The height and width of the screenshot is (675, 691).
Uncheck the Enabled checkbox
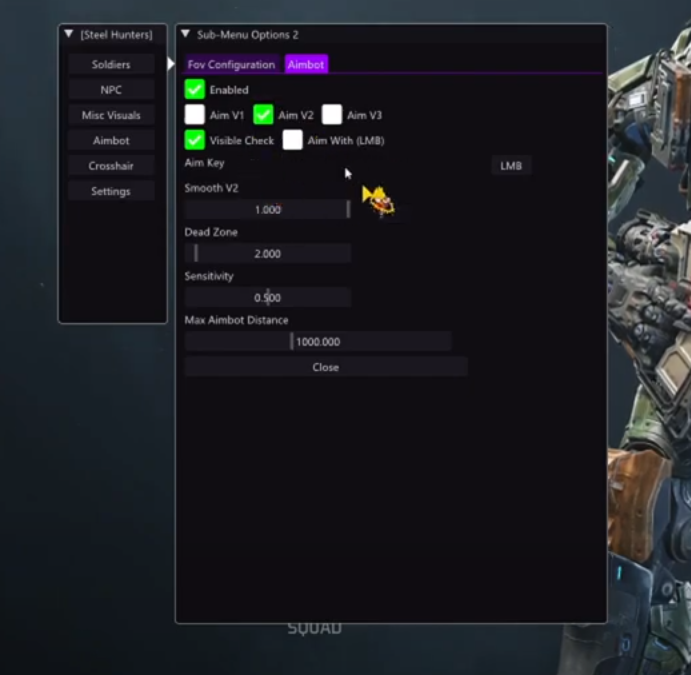coord(195,90)
